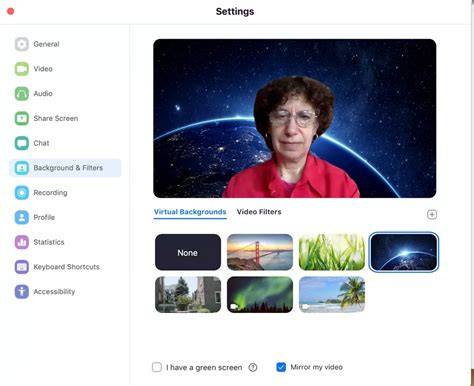Open the General settings icon
474x386 pixels.
point(22,44)
